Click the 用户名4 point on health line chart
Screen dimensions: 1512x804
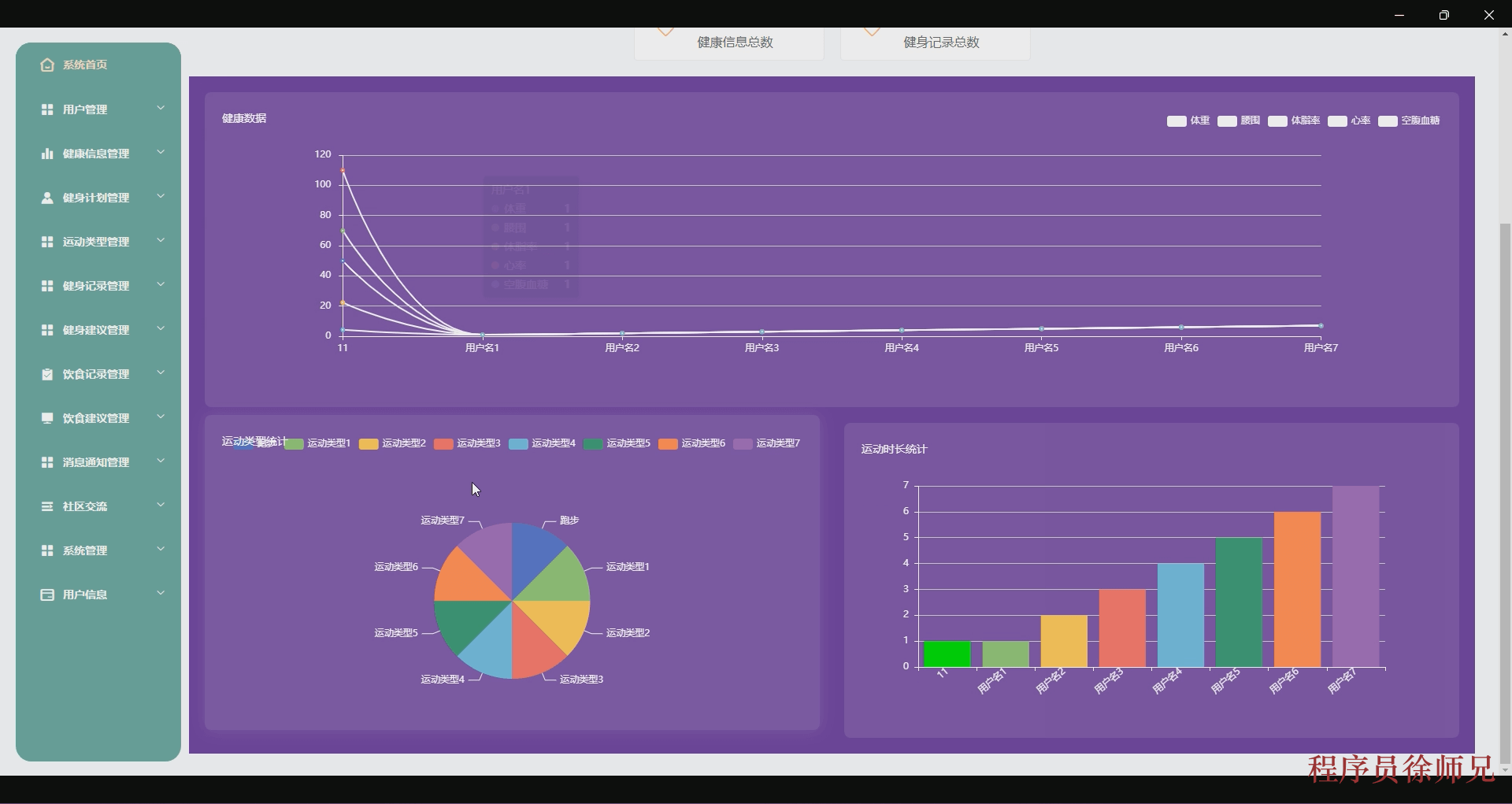902,330
